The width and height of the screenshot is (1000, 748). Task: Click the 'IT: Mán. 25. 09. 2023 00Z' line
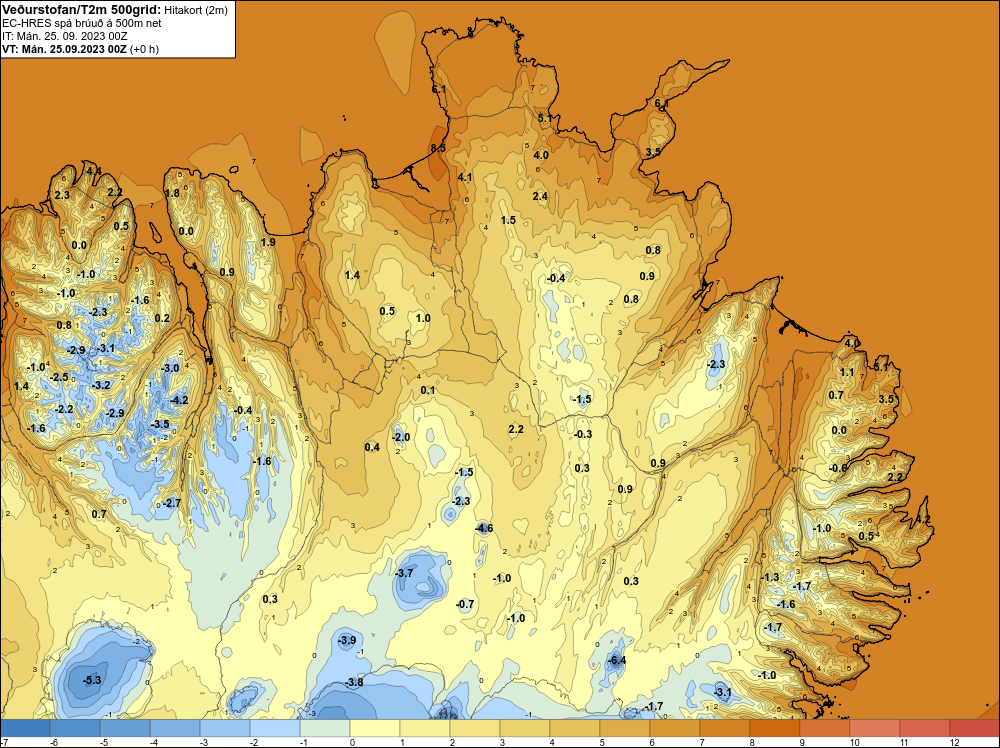[x=64, y=36]
